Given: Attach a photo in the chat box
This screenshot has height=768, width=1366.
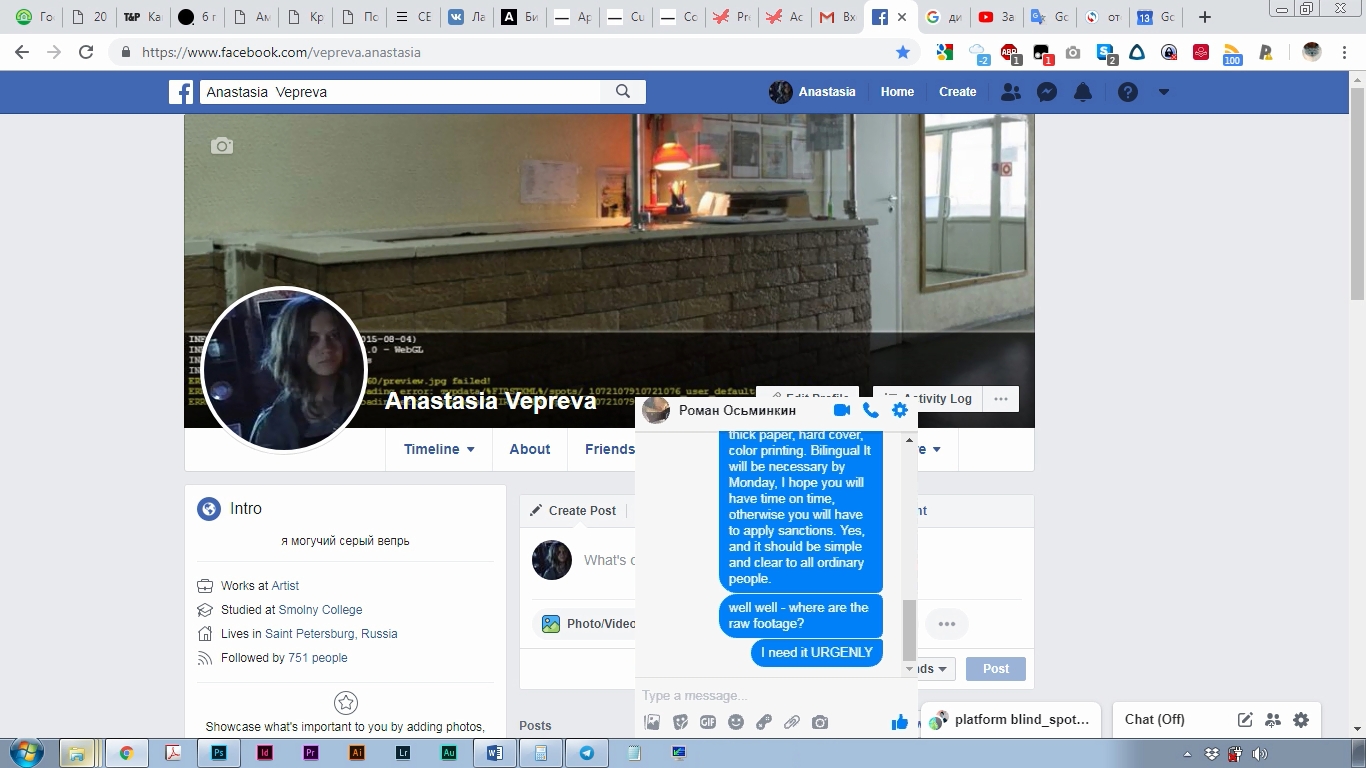Looking at the screenshot, I should pos(652,722).
